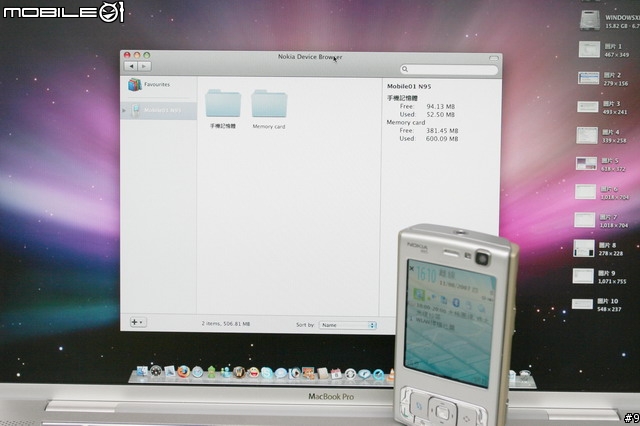Open Adium green duck in Dock

[211, 372]
